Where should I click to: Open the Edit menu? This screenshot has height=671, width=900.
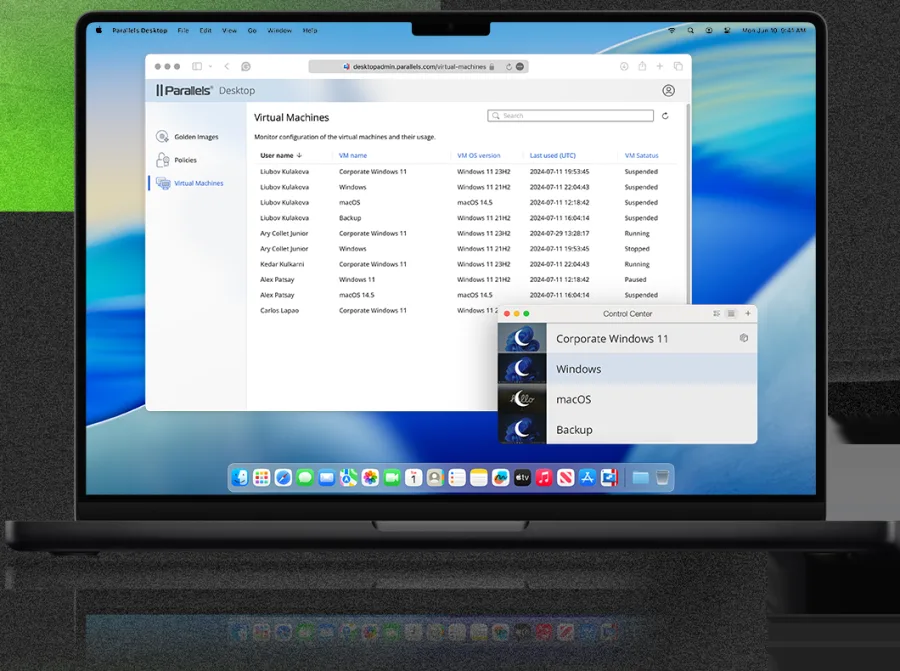[x=205, y=30]
